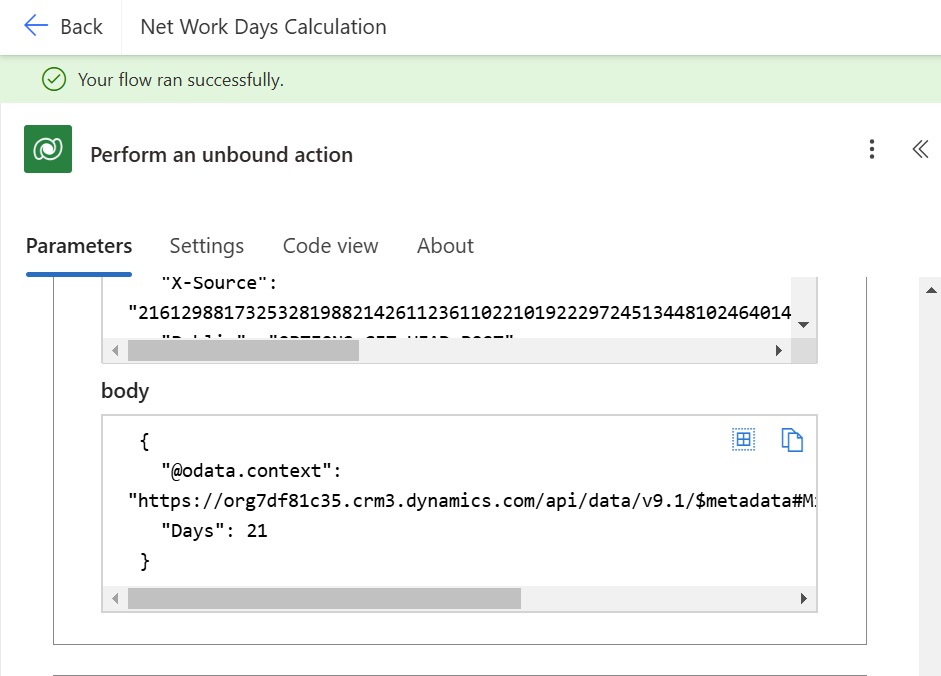Screen dimensions: 941x676
Task: Click the Back label text
Action: pyautogui.click(x=82, y=27)
